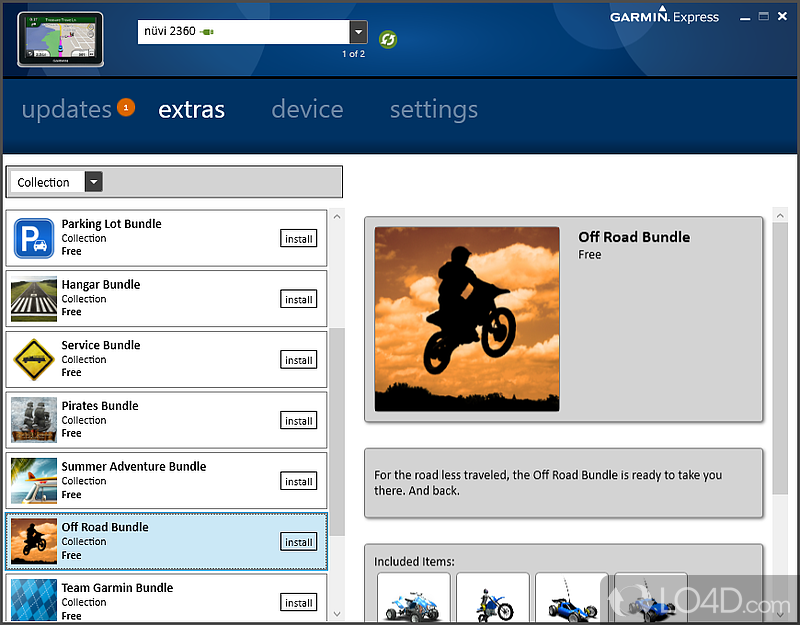Click the Pirates Bundle ship icon
This screenshot has height=625, width=800.
pos(34,421)
